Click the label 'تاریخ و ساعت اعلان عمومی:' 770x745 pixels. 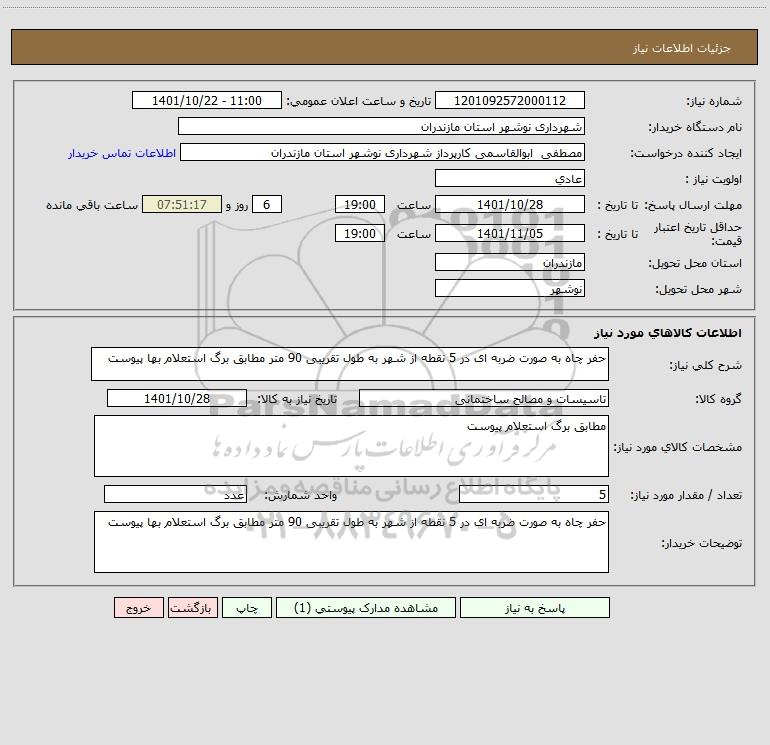click(358, 101)
